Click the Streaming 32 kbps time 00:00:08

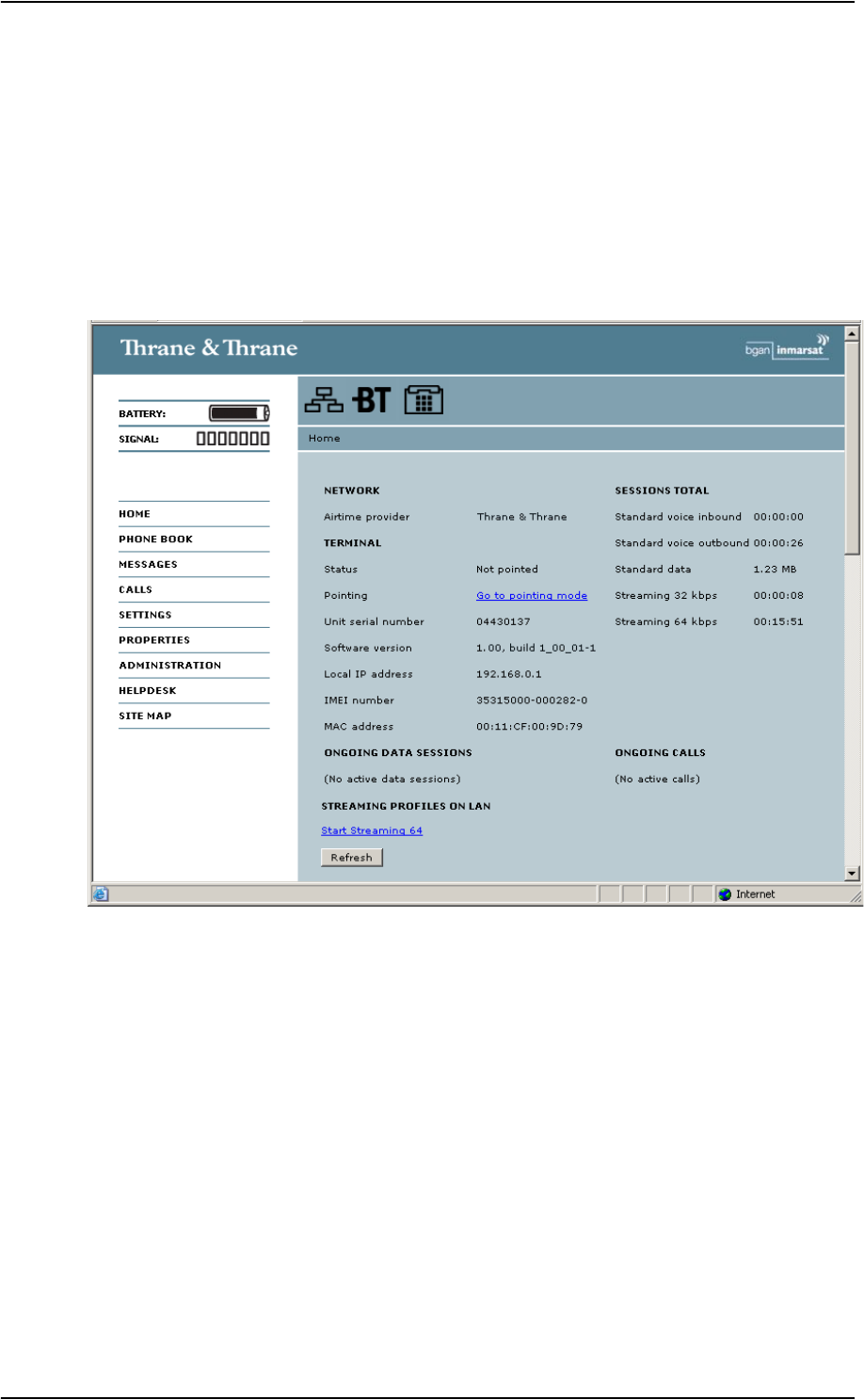point(778,596)
